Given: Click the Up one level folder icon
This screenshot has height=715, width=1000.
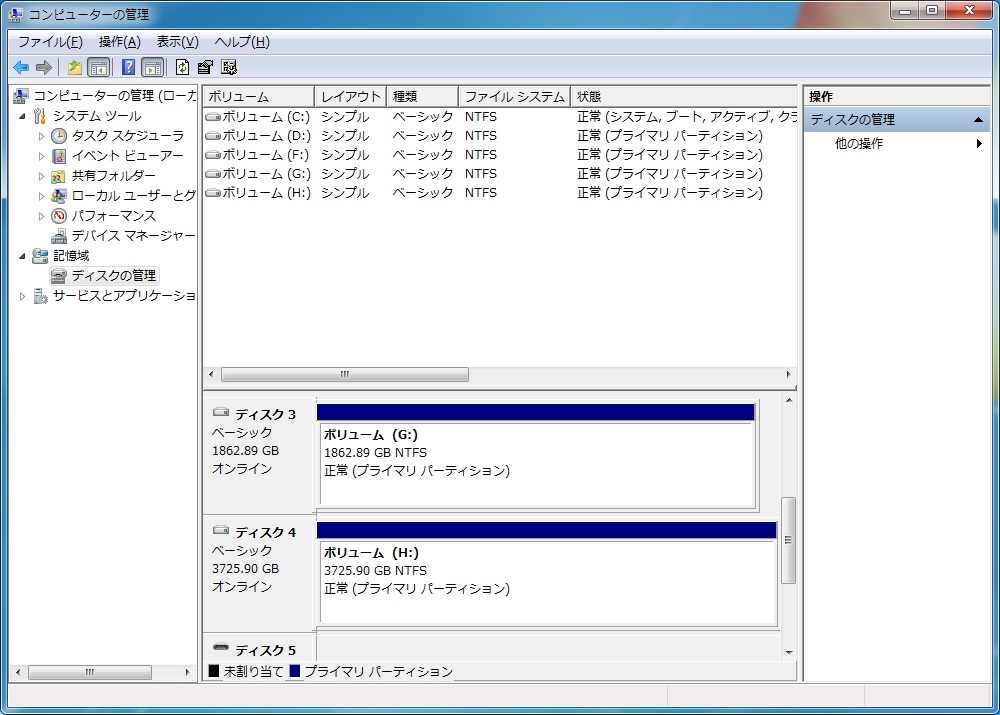Looking at the screenshot, I should pyautogui.click(x=75, y=67).
